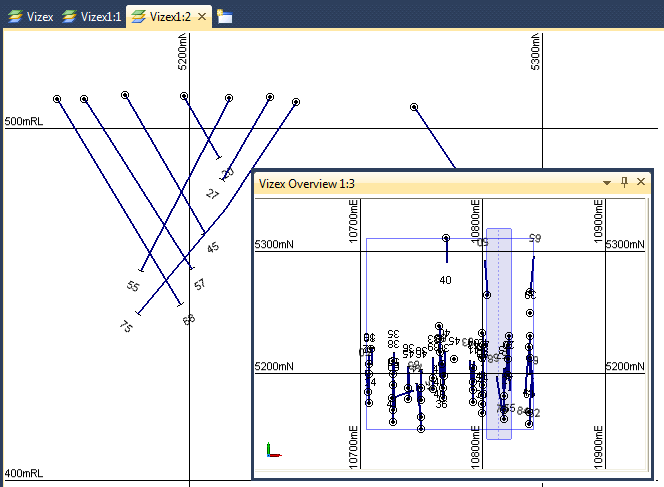Screen dimensions: 664x487
Task: Click the 5200mN grid label at top
Action: click(183, 53)
